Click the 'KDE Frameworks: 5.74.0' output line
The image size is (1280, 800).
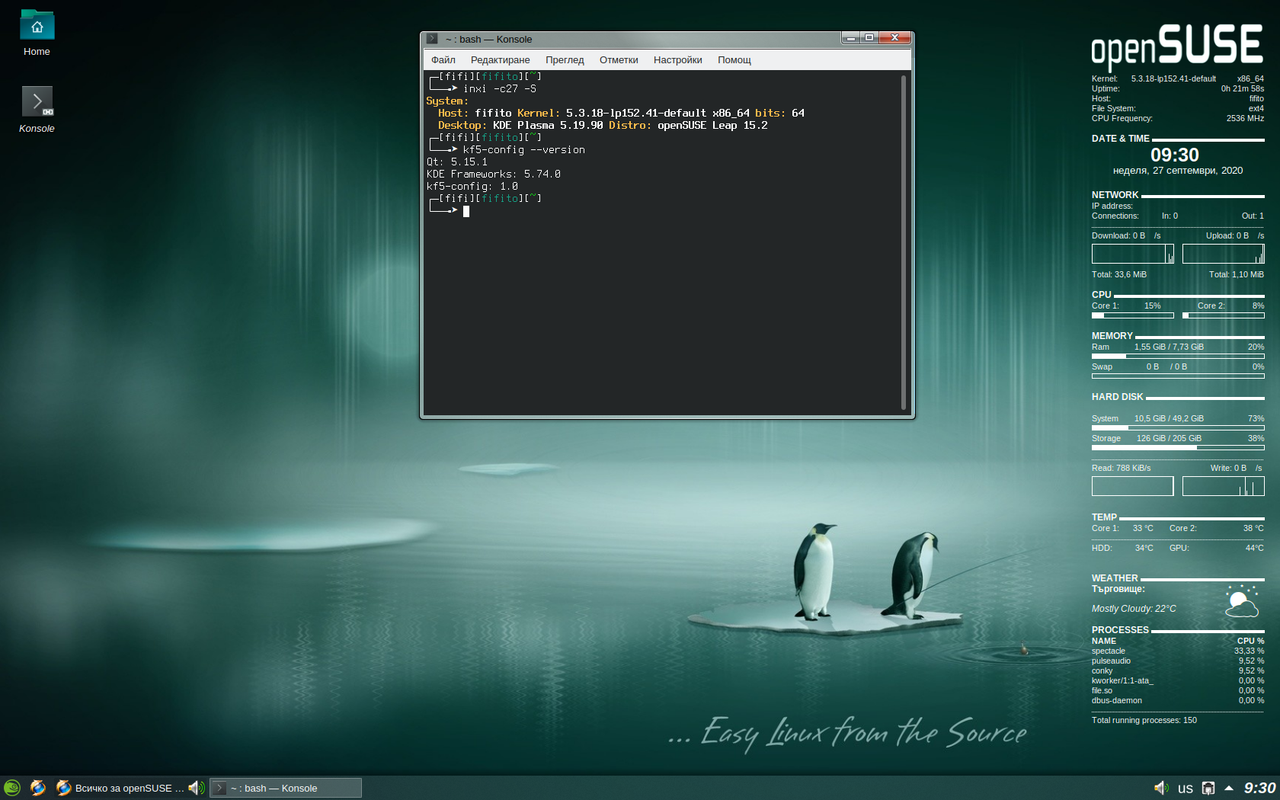coord(493,174)
